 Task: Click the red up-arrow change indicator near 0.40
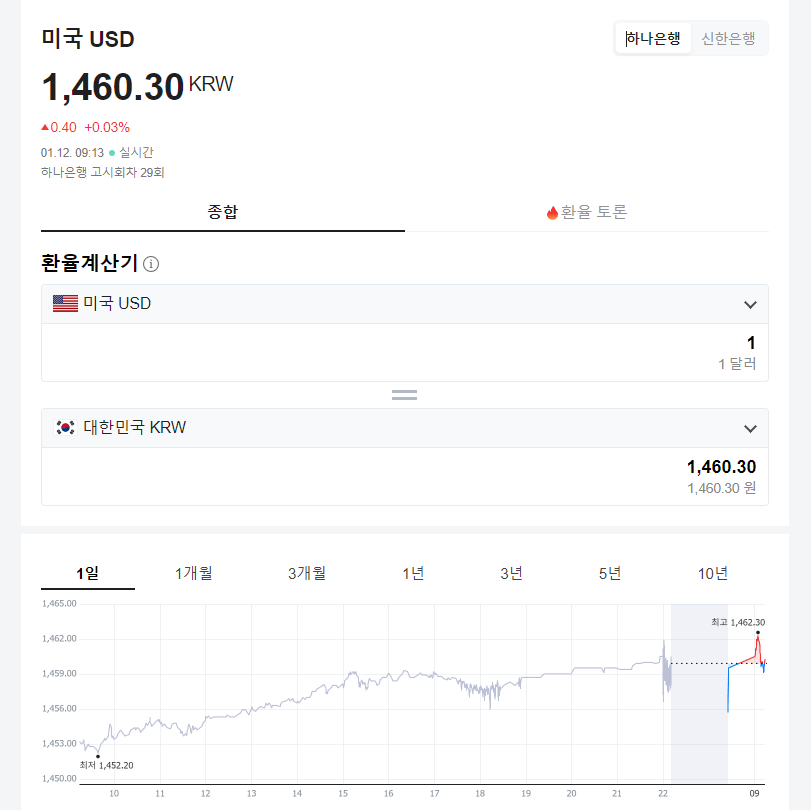click(44, 128)
